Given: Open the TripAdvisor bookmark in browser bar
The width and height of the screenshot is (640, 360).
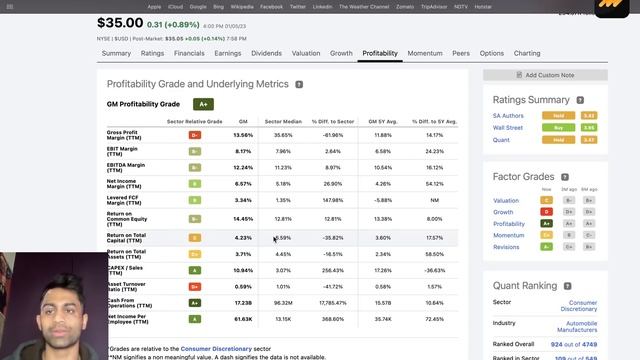Looking at the screenshot, I should [x=434, y=7].
